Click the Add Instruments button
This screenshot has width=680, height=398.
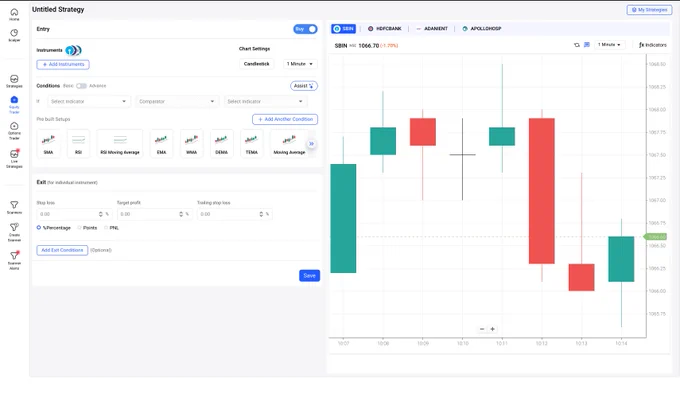tap(63, 65)
